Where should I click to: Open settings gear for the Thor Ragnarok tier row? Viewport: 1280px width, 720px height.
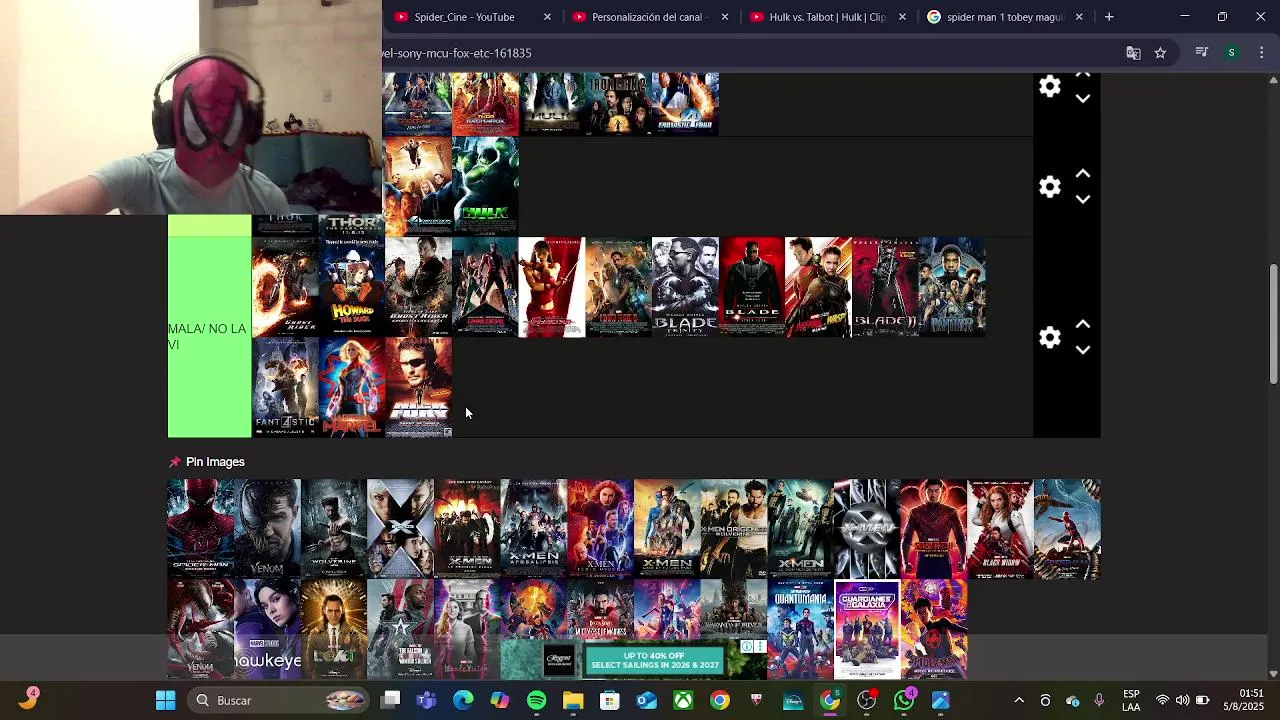tap(1049, 87)
